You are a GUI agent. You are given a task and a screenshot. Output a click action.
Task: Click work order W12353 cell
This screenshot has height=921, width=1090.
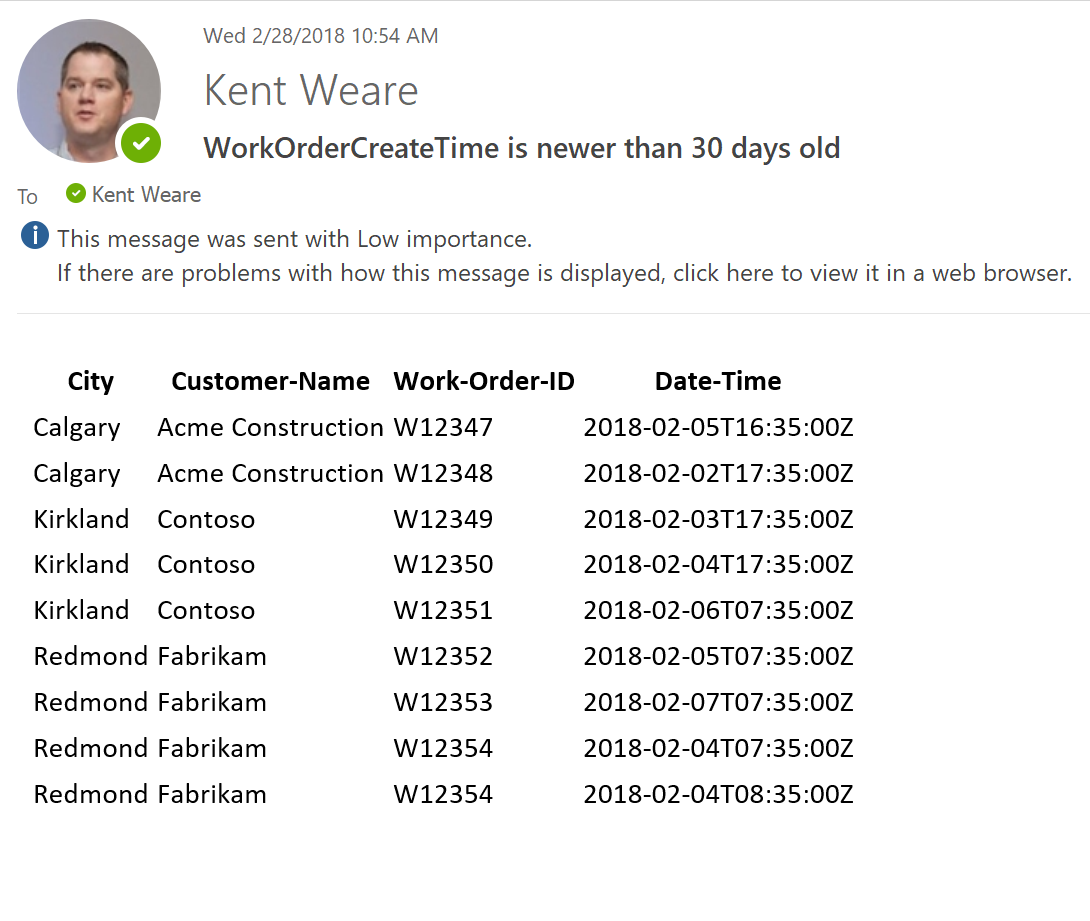coord(443,703)
